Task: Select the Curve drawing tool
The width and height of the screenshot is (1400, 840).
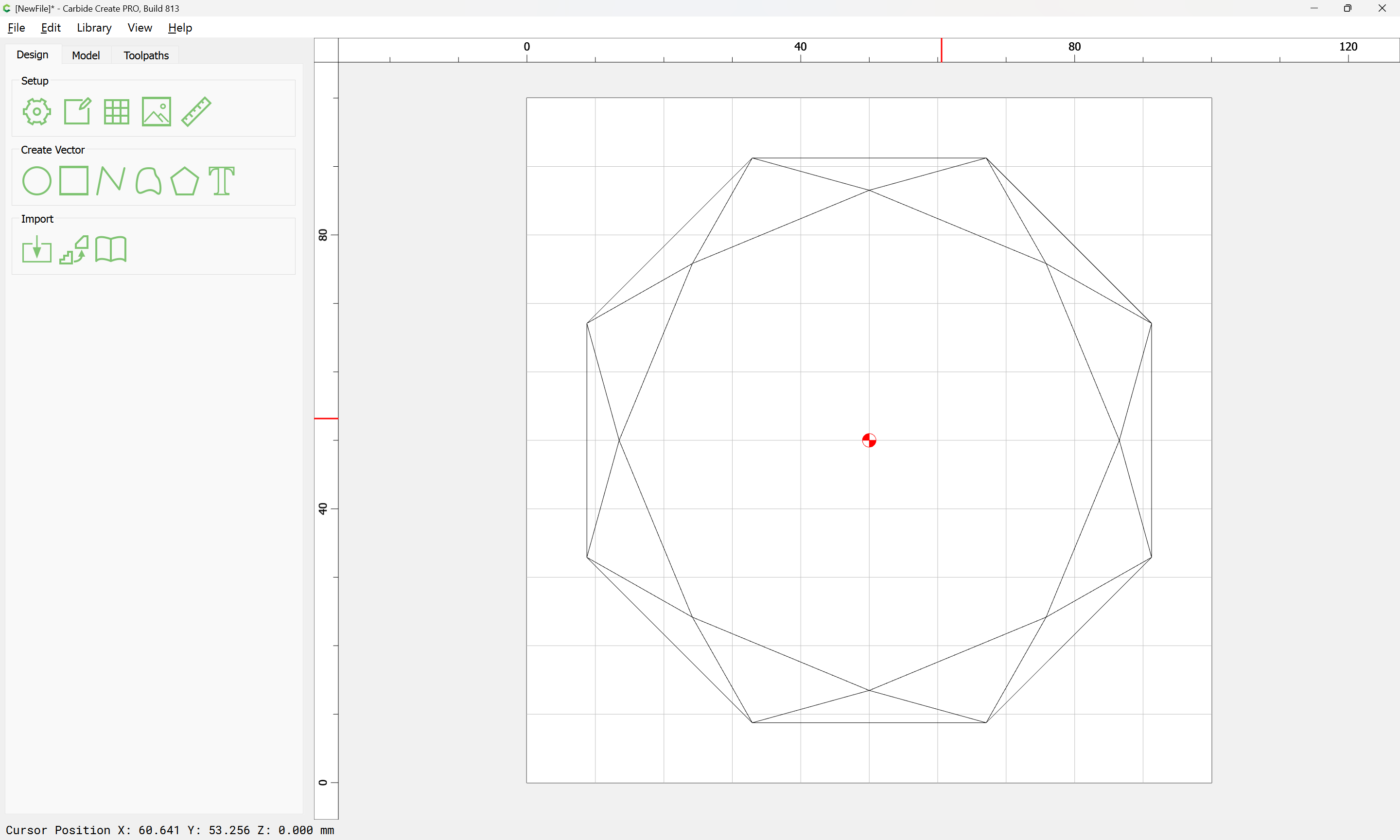Action: coord(148,180)
